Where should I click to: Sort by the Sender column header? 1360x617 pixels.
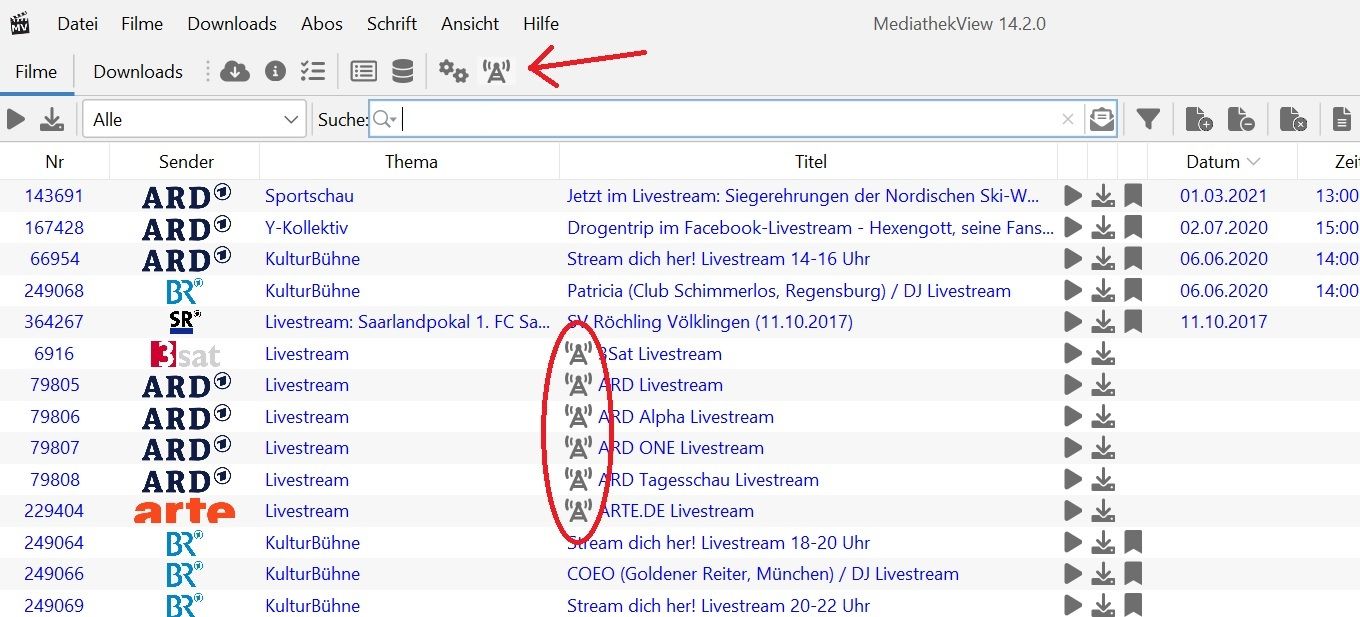coord(186,162)
